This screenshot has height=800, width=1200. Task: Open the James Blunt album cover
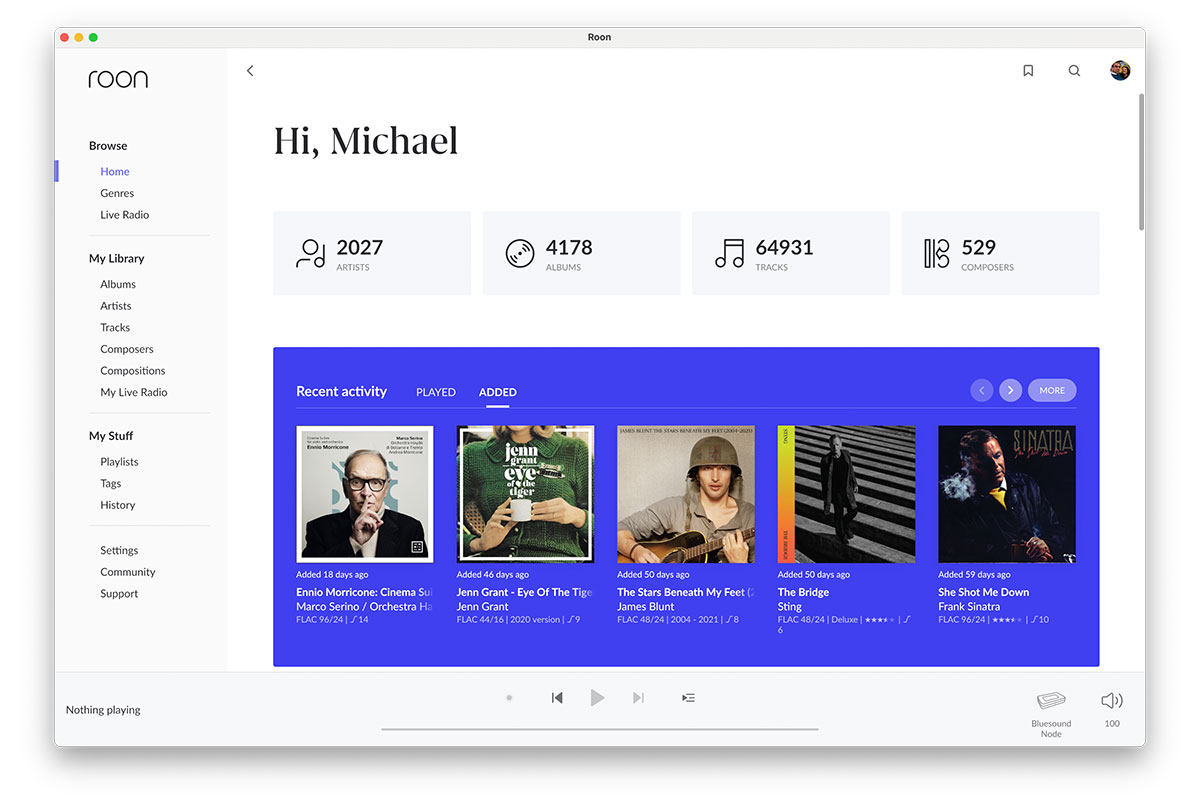(x=686, y=494)
